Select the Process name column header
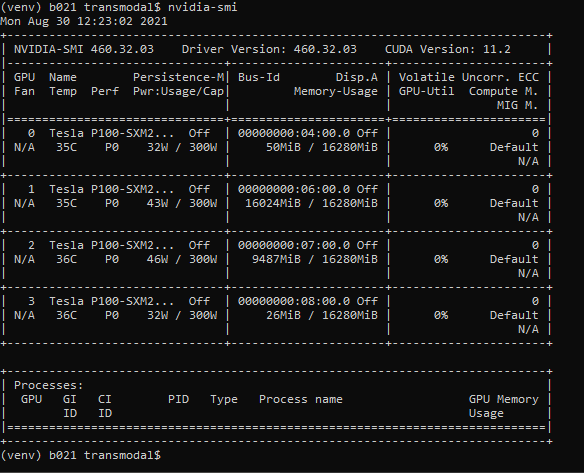Image resolution: width=584 pixels, height=473 pixels. [301, 399]
